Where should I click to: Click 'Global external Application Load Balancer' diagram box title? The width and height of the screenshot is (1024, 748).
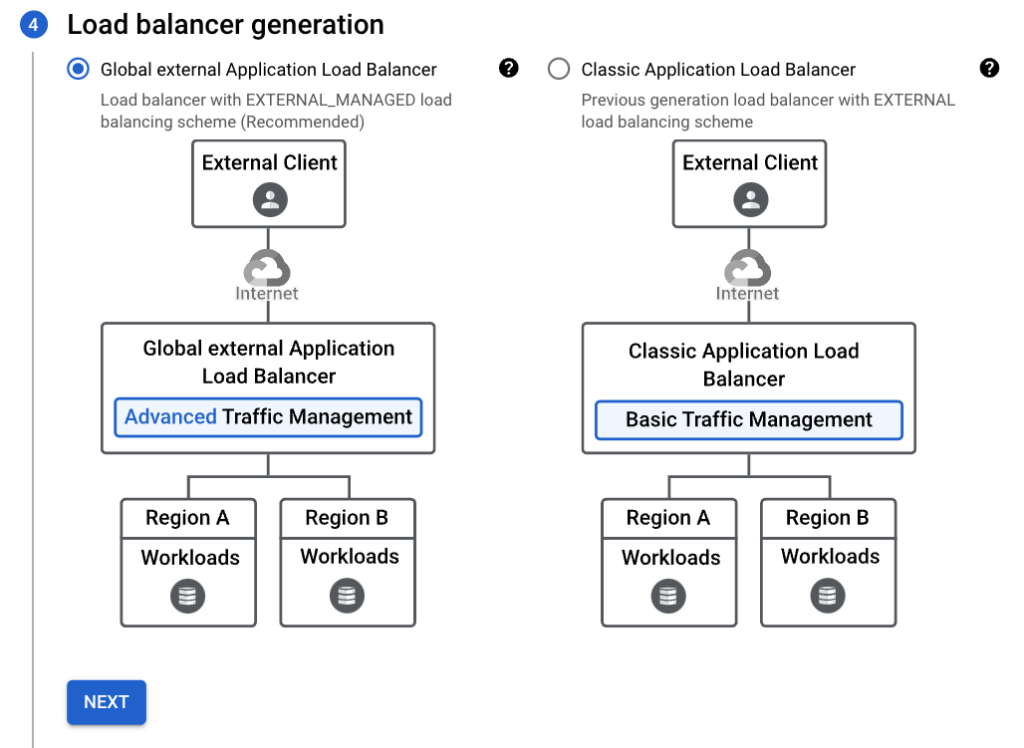[x=268, y=362]
